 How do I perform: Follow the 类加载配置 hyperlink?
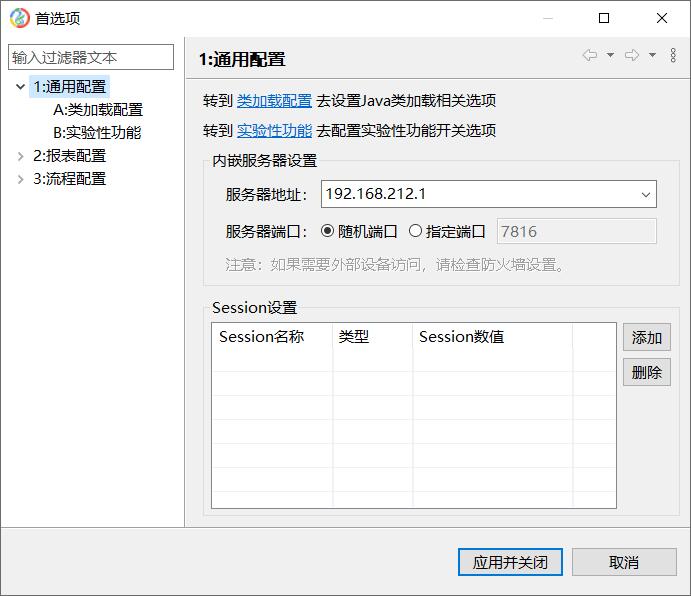point(274,101)
